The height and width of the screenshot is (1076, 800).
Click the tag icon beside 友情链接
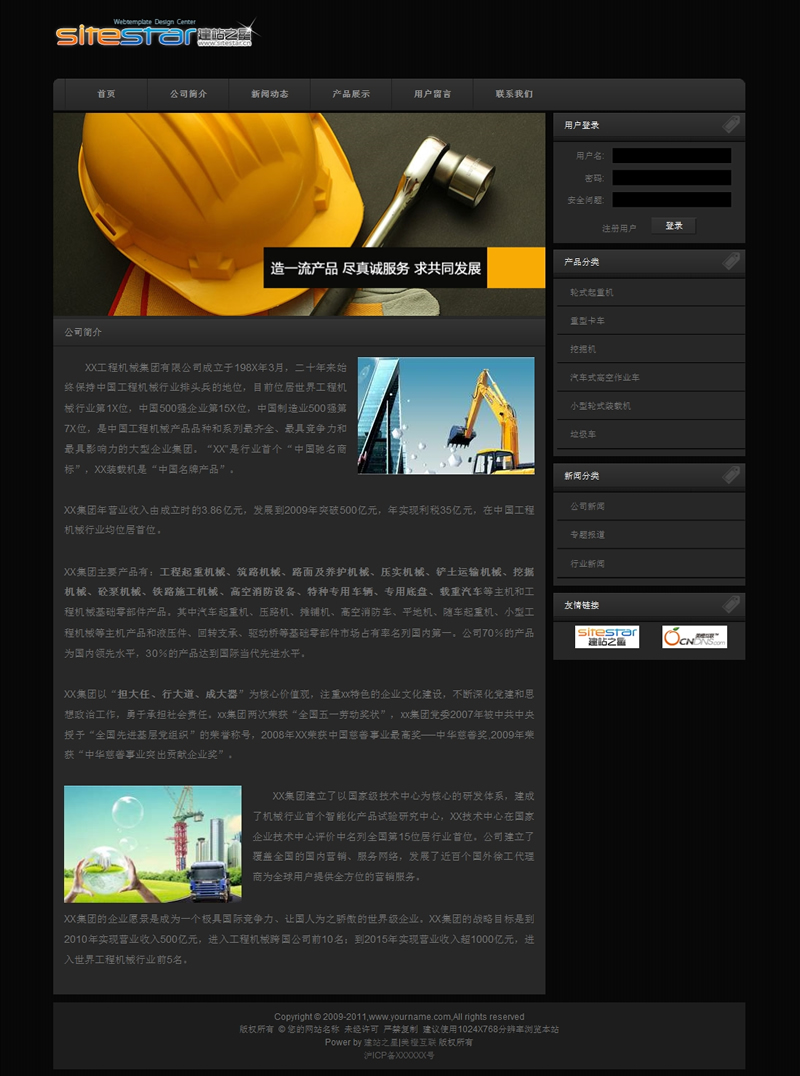pos(731,605)
